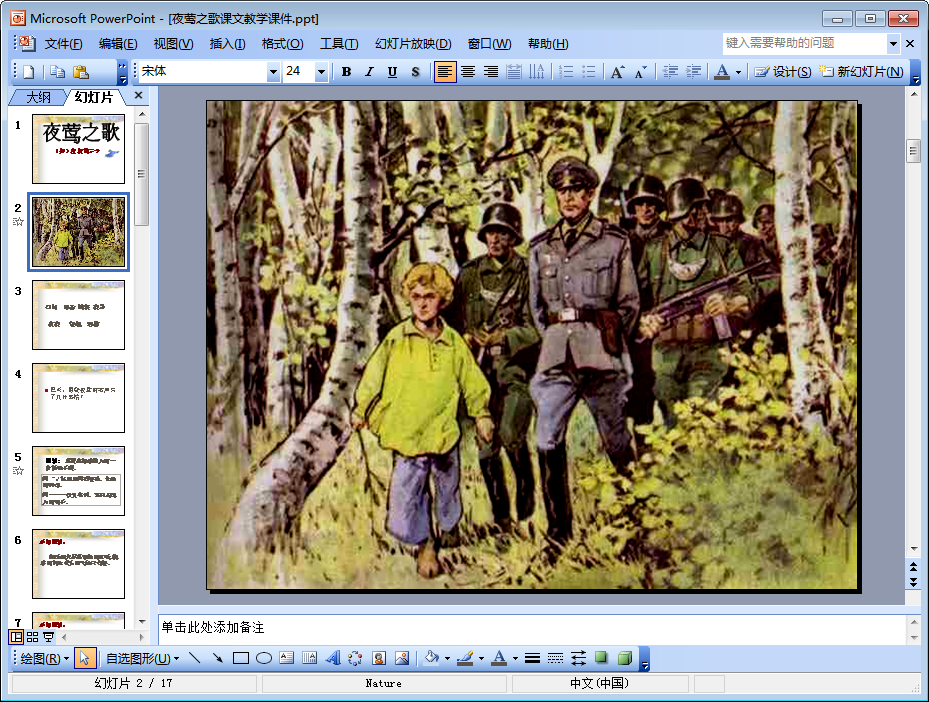Click the increase indent icon
The height and width of the screenshot is (702, 929).
tap(693, 72)
